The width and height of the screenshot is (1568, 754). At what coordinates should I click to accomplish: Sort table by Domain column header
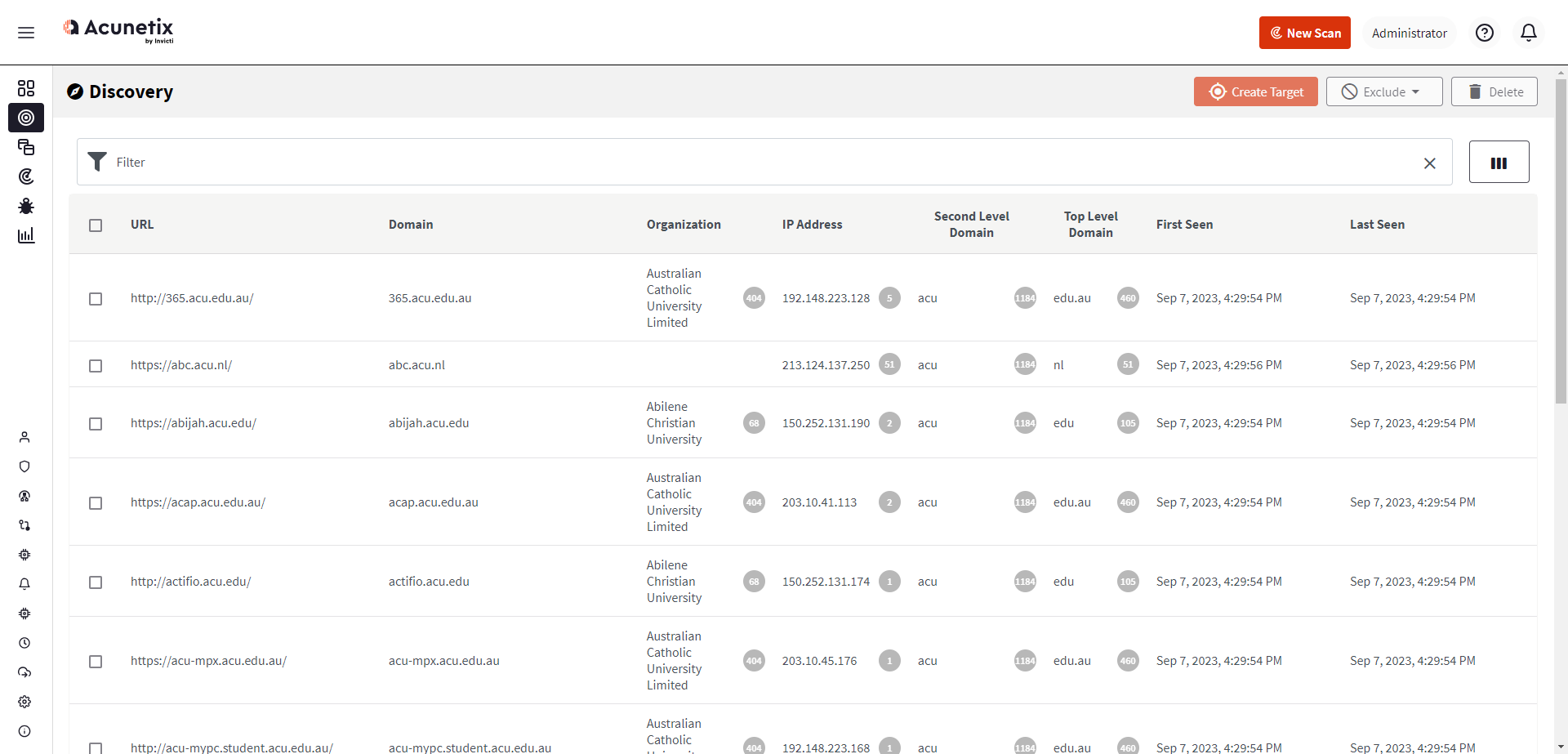coord(411,225)
